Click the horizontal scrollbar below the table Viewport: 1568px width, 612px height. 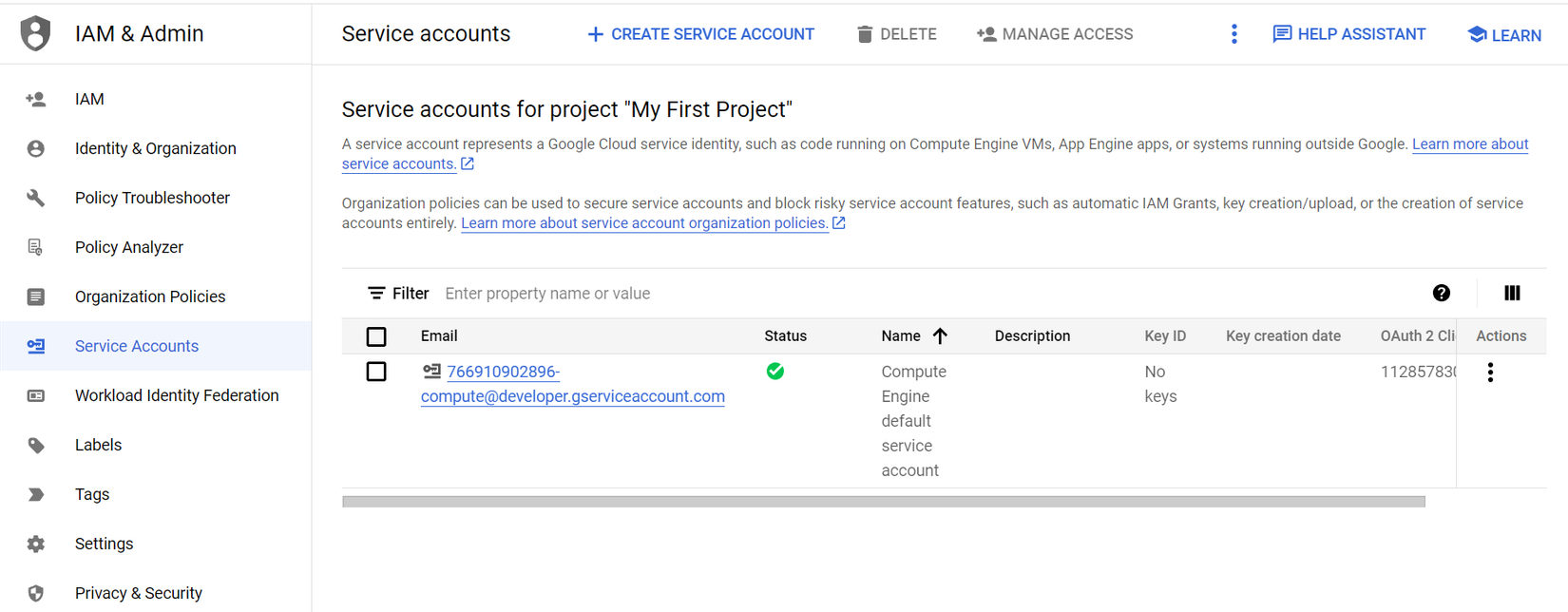(x=883, y=502)
